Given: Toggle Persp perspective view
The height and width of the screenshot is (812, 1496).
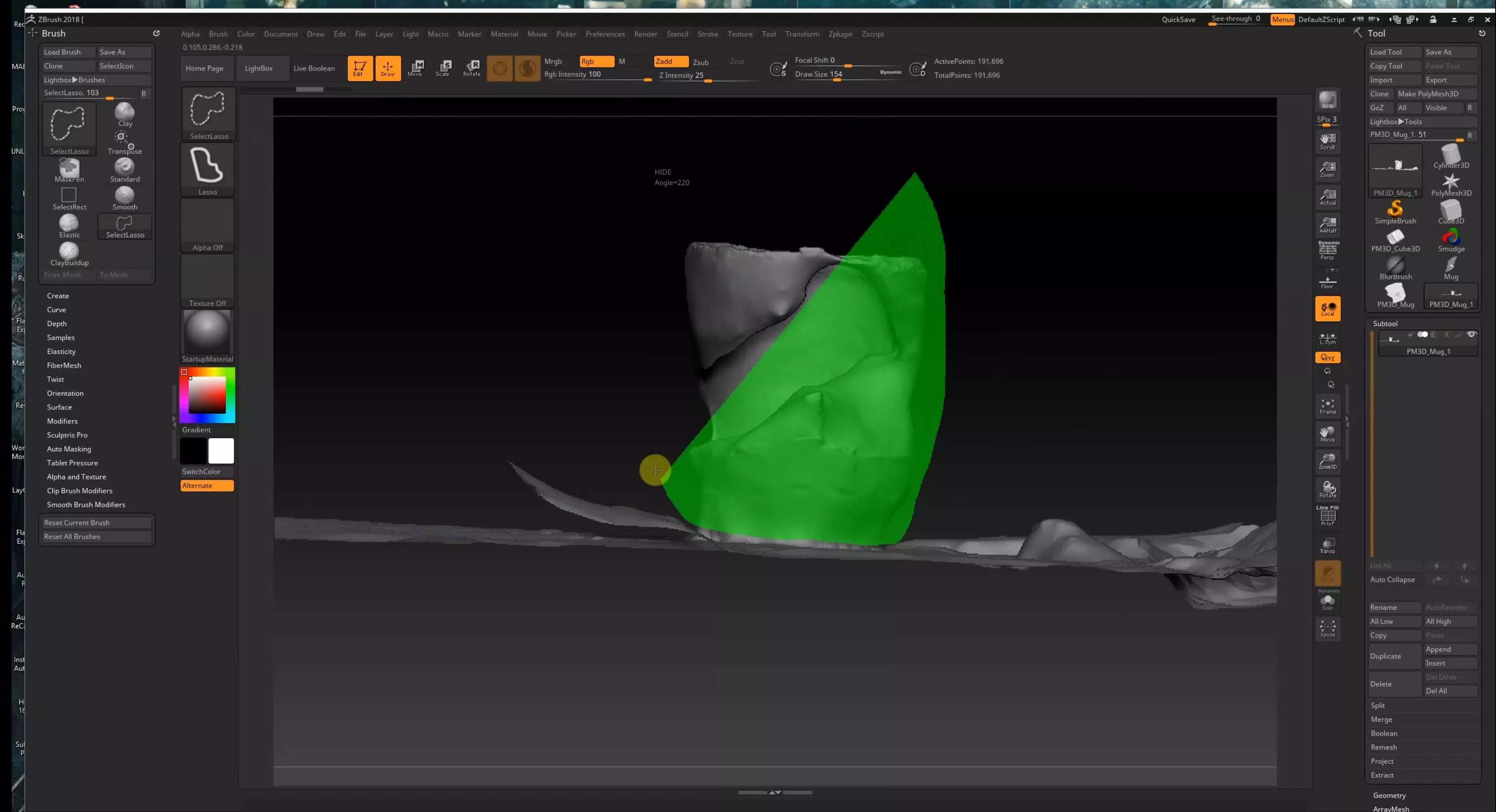Looking at the screenshot, I should pyautogui.click(x=1327, y=251).
